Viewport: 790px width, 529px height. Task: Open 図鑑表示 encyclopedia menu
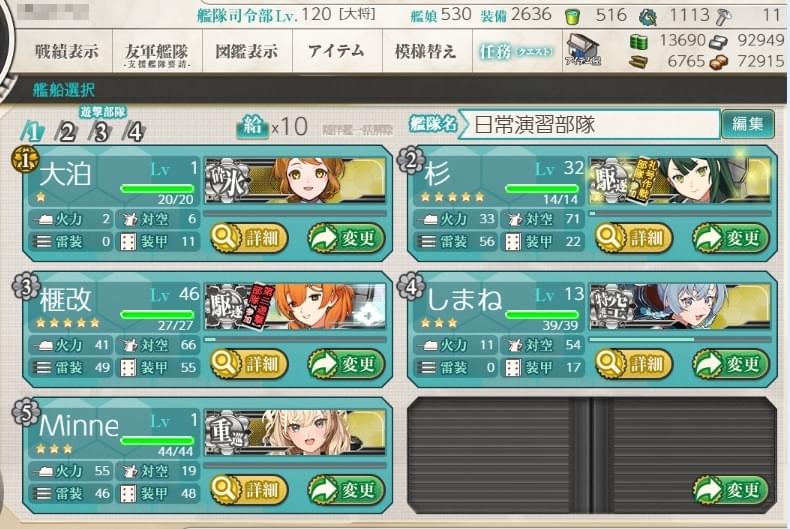(x=247, y=51)
